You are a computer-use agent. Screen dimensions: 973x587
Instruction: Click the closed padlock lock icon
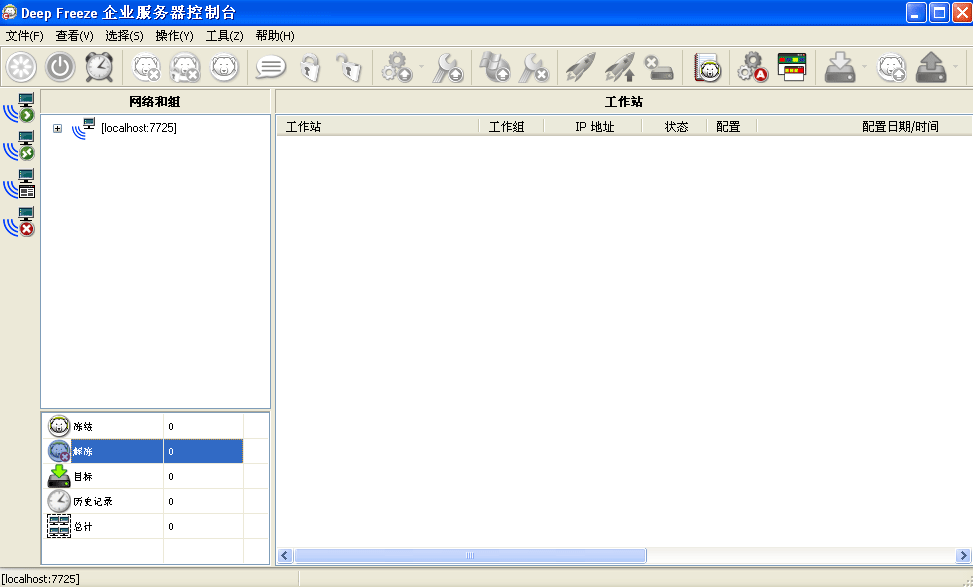coord(310,67)
